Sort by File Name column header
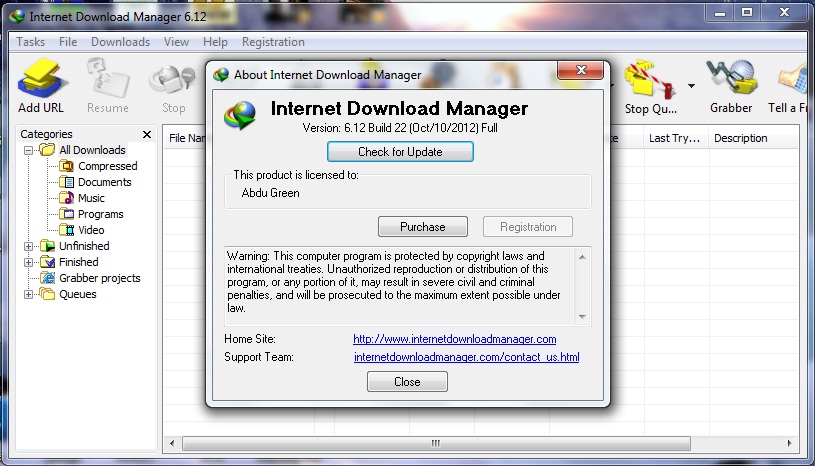 (186, 138)
